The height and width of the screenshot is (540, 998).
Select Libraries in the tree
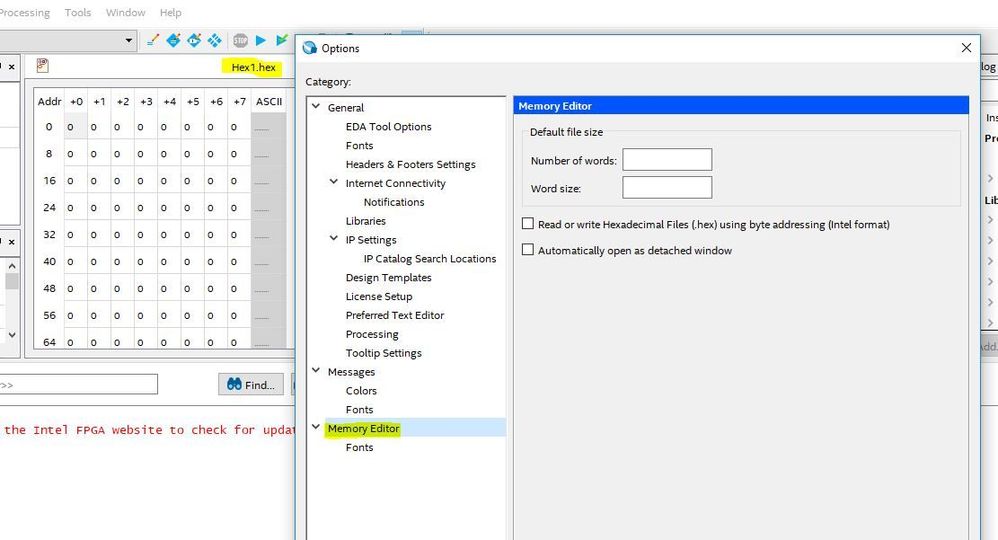click(365, 221)
